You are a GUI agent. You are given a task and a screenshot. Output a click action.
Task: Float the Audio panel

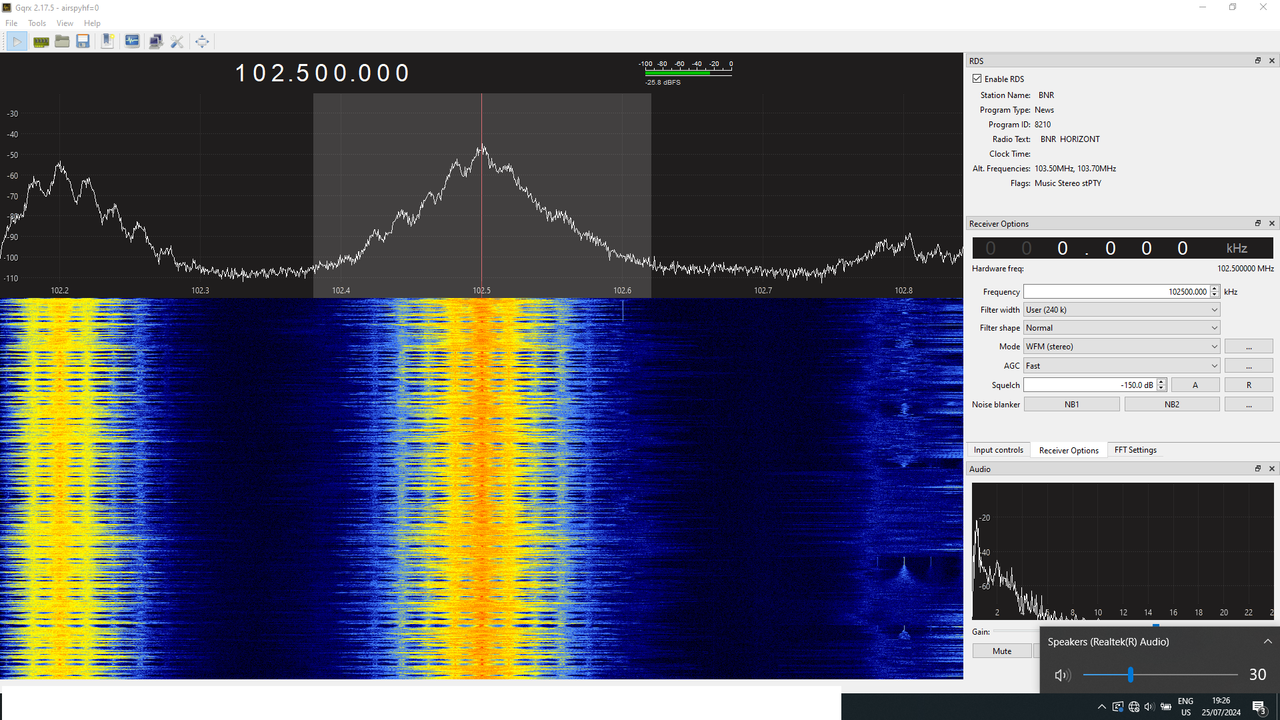tap(1258, 469)
